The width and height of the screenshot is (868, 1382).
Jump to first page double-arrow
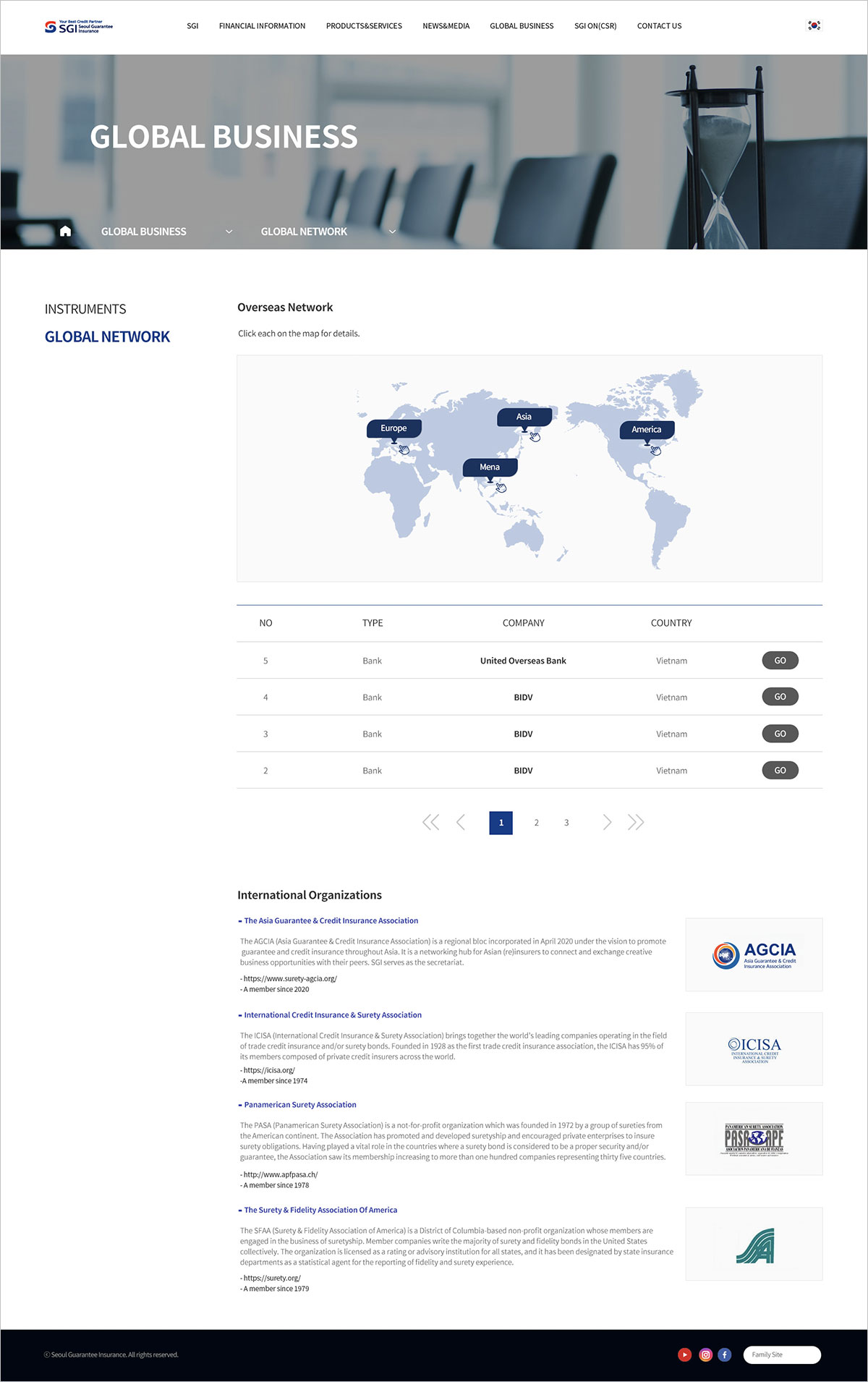430,822
